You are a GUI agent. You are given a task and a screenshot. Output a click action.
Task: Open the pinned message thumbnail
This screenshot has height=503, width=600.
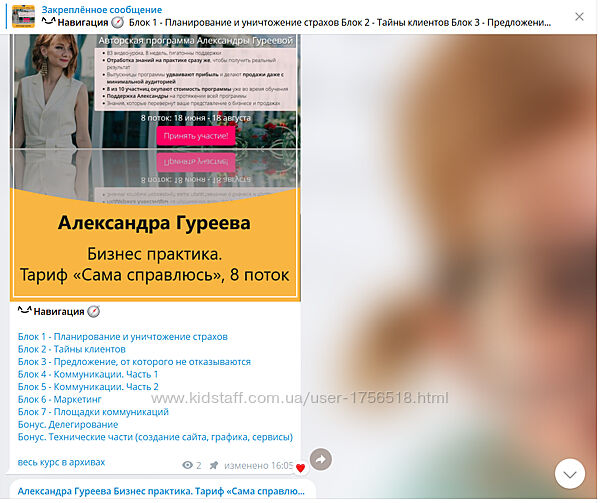23,16
